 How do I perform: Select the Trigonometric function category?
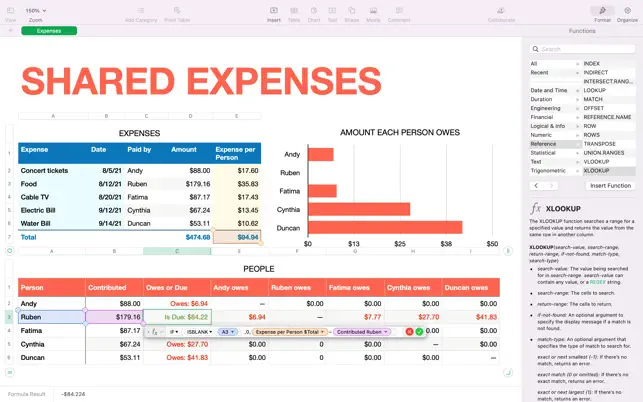click(x=555, y=171)
